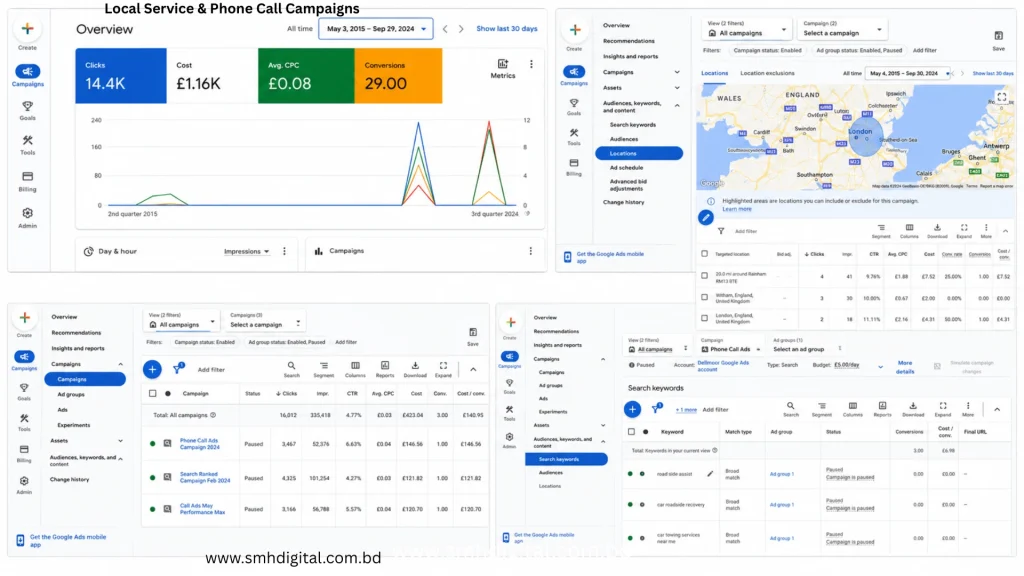The width and height of the screenshot is (1024, 576).
Task: Open Ad groups in Campaigns list panel navigation
Action: pyautogui.click(x=71, y=394)
